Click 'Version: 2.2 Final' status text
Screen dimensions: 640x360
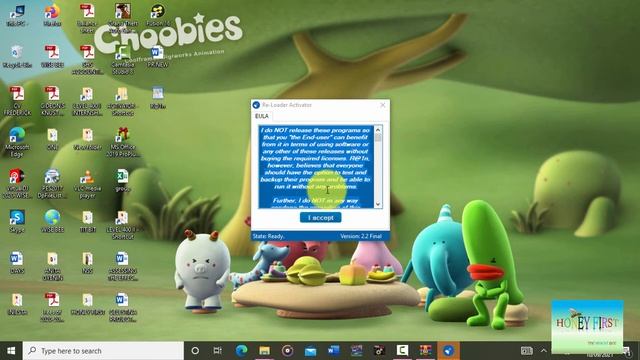[x=361, y=236]
